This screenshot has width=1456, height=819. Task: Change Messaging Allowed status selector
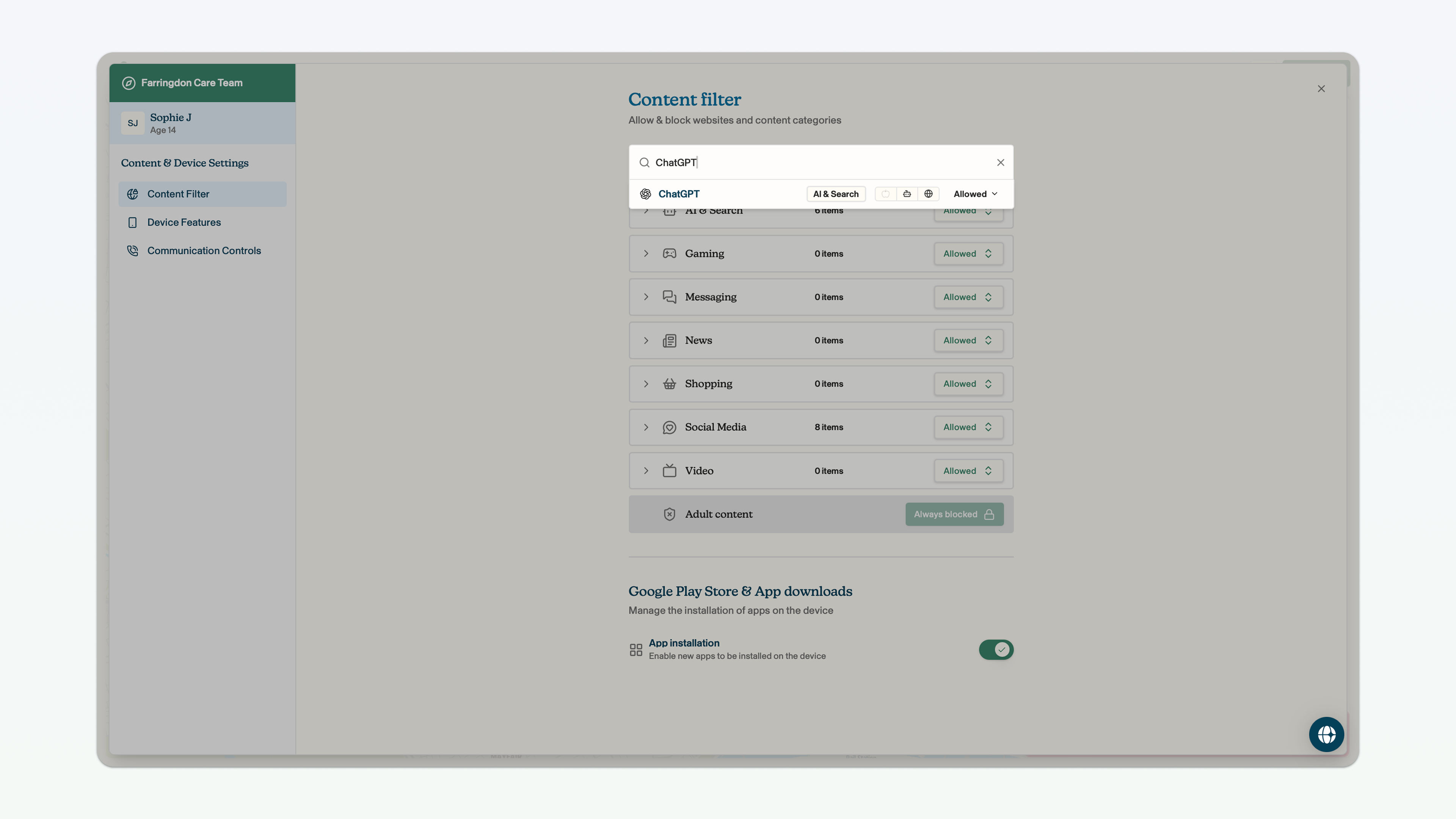coord(968,297)
